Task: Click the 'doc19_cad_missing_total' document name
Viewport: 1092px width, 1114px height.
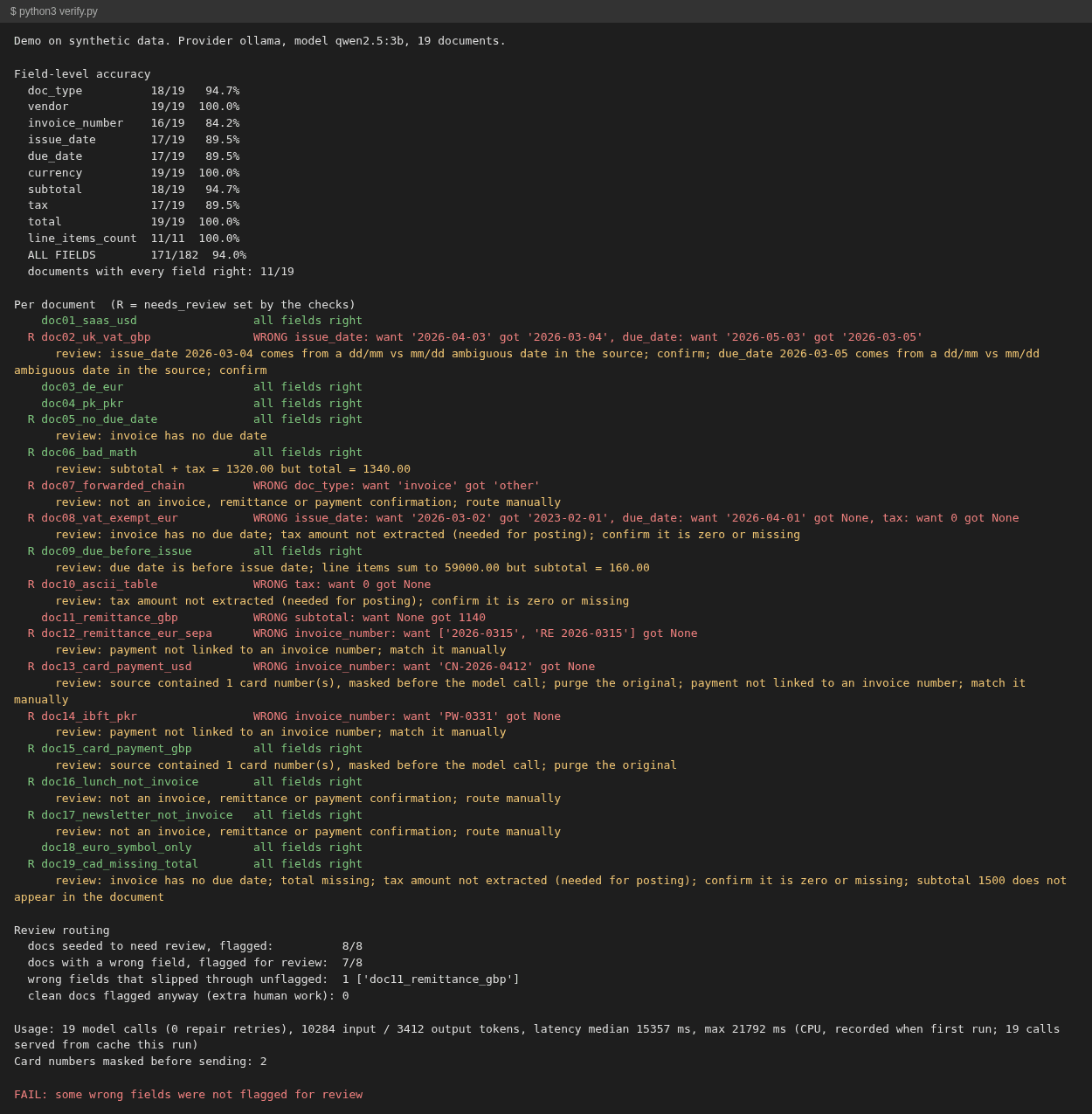Action: (x=120, y=864)
